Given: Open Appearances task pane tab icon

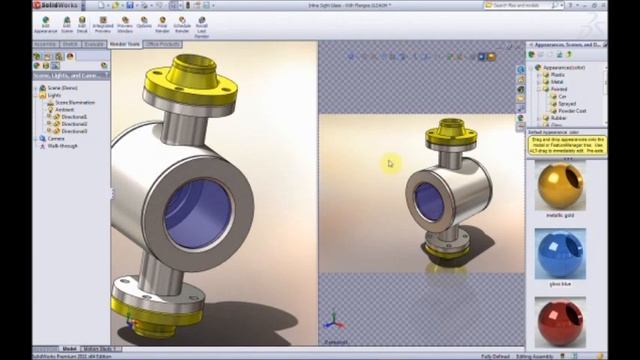Looking at the screenshot, I should pyautogui.click(x=520, y=118).
